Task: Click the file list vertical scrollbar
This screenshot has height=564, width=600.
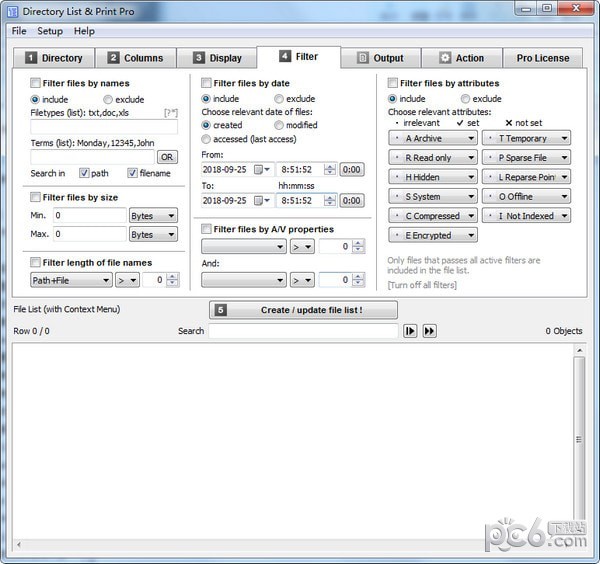Action: 580,440
